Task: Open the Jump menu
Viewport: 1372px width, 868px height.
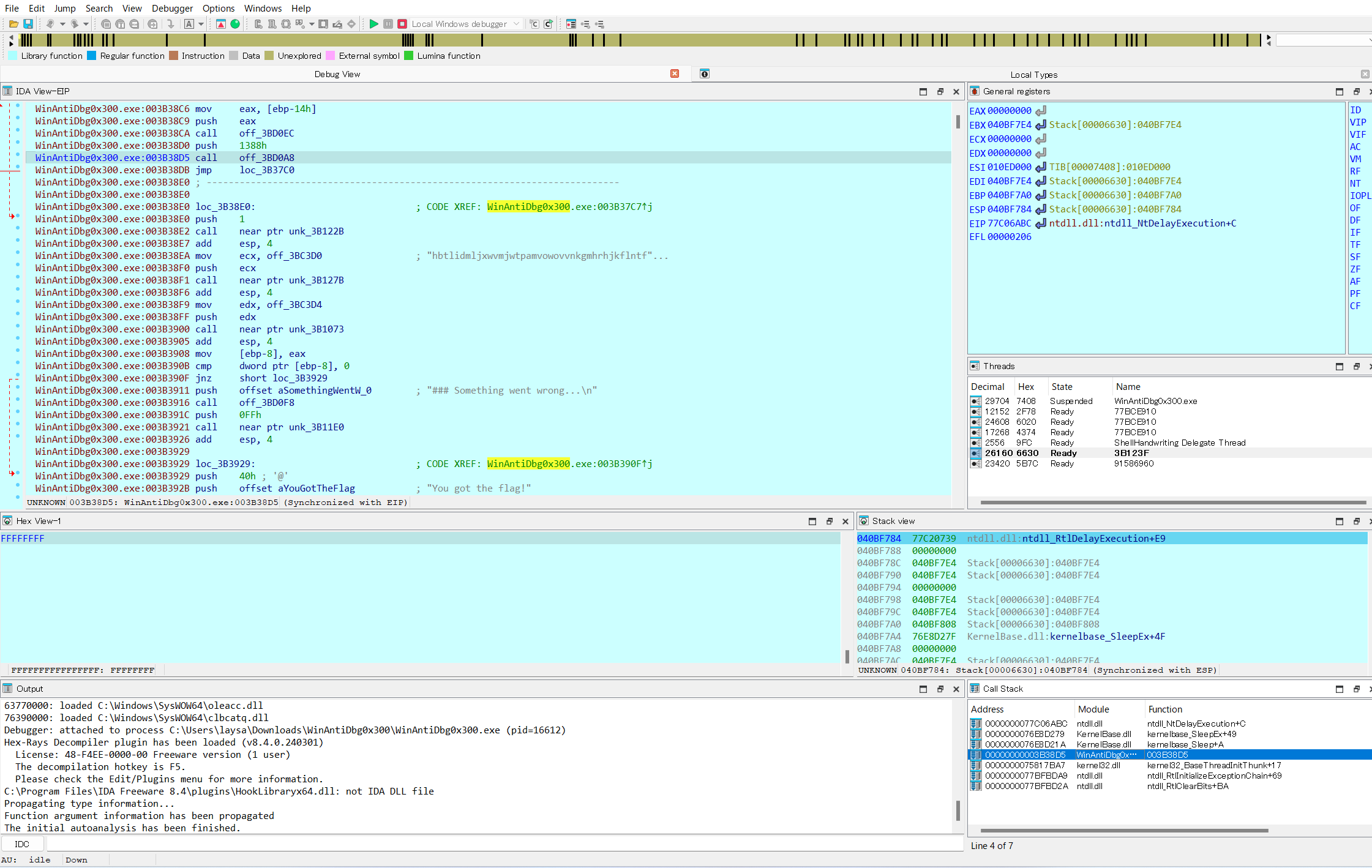Action: [64, 8]
